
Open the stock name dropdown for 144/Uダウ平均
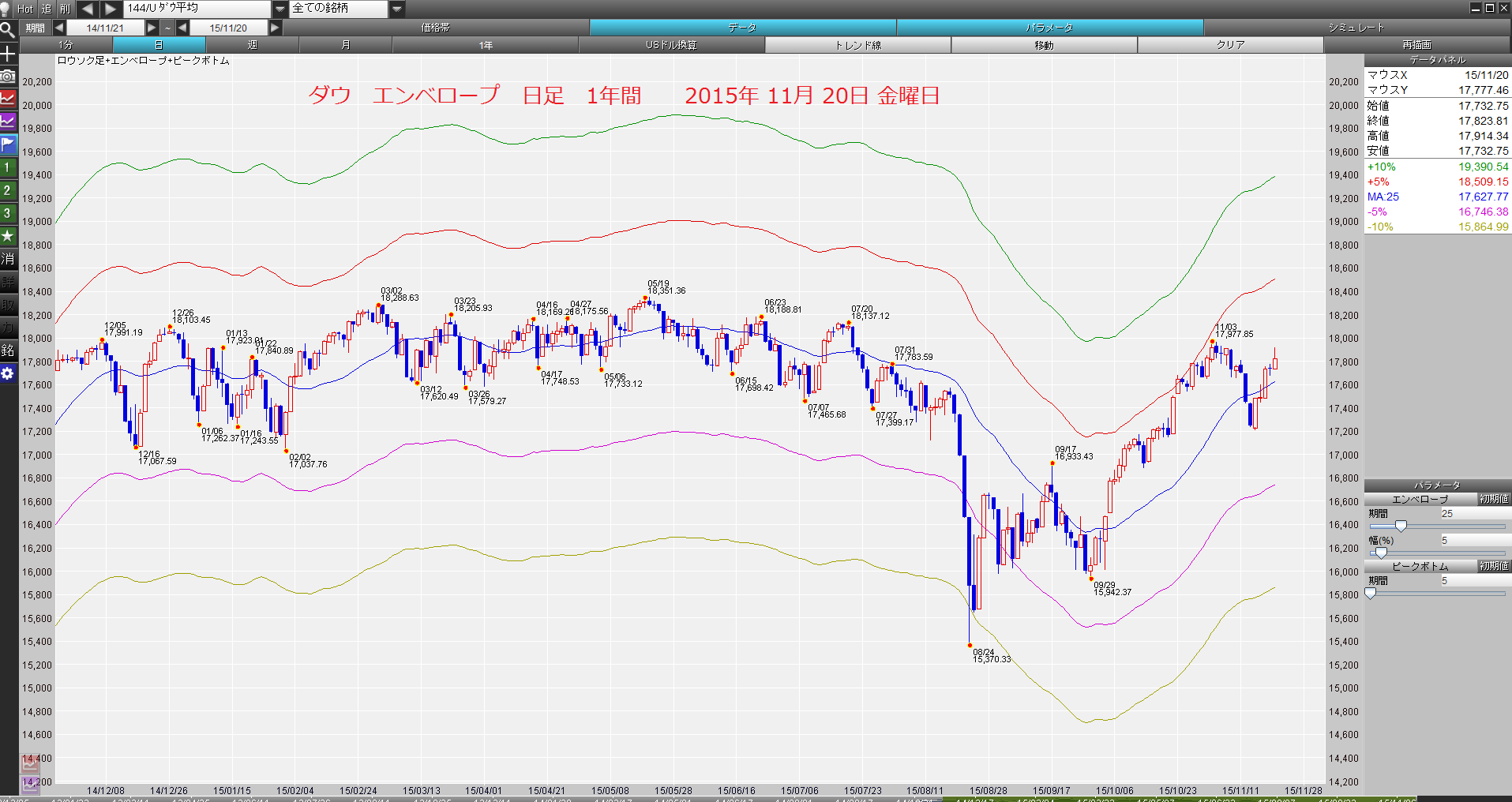[x=280, y=9]
